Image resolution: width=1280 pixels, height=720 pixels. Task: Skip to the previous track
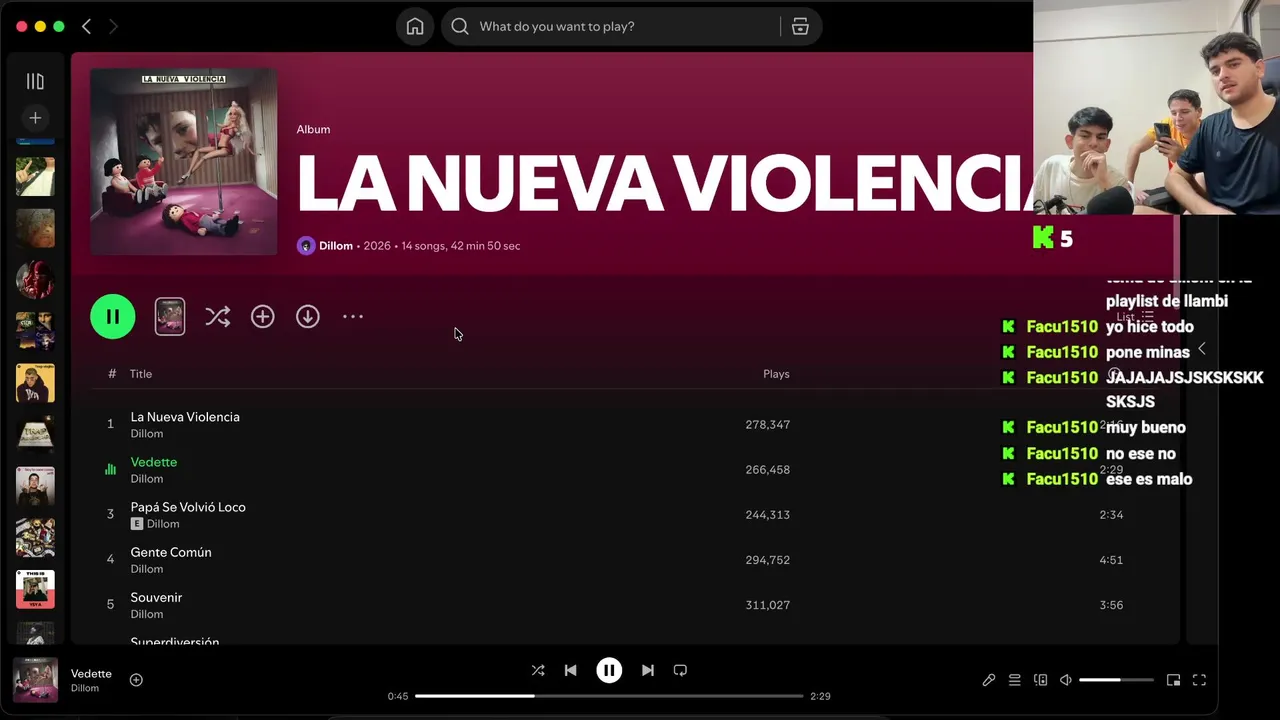point(570,670)
